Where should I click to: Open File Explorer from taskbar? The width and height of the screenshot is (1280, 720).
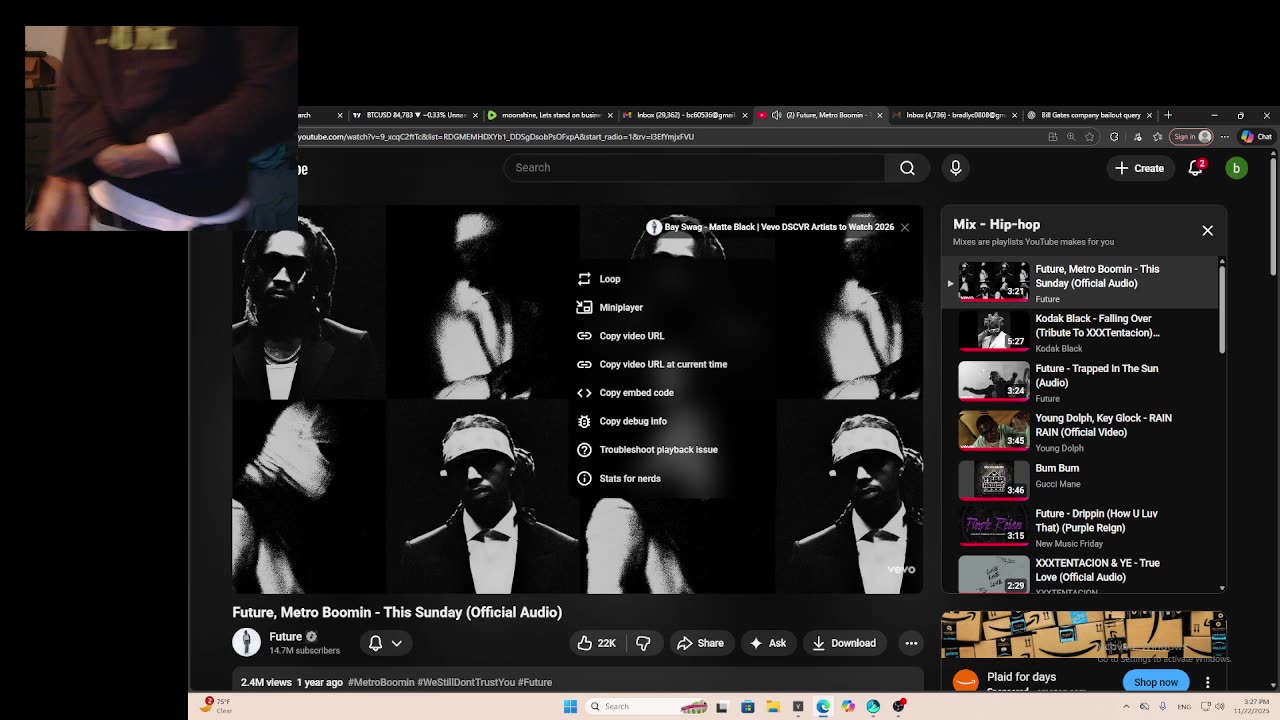click(773, 707)
